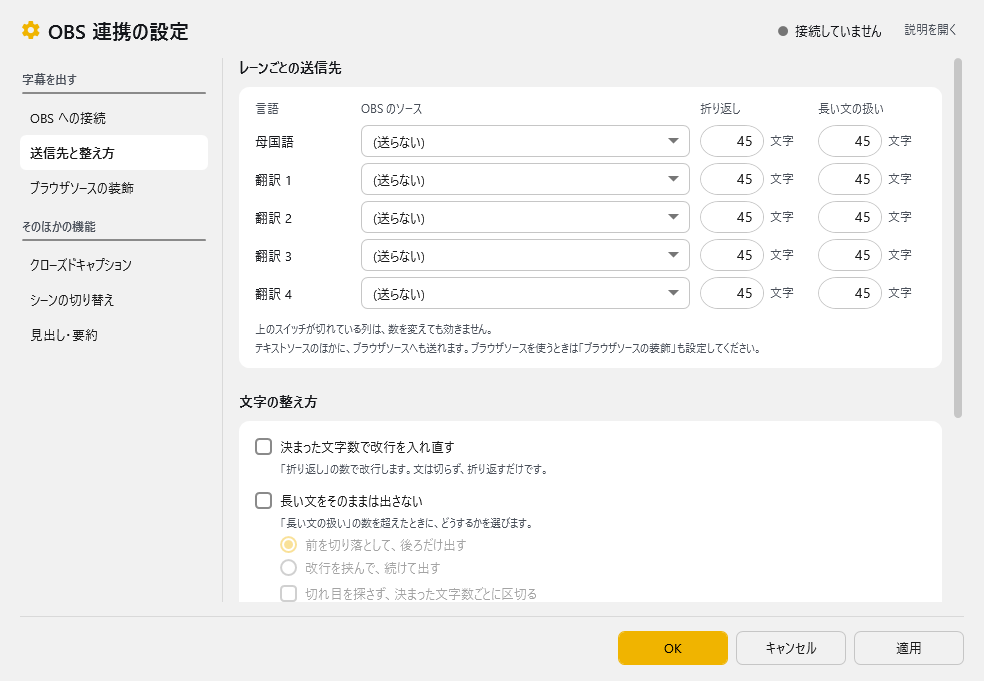The height and width of the screenshot is (681, 984).
Task: Click the 字幕を出す sidebar group label
Action: (50, 80)
